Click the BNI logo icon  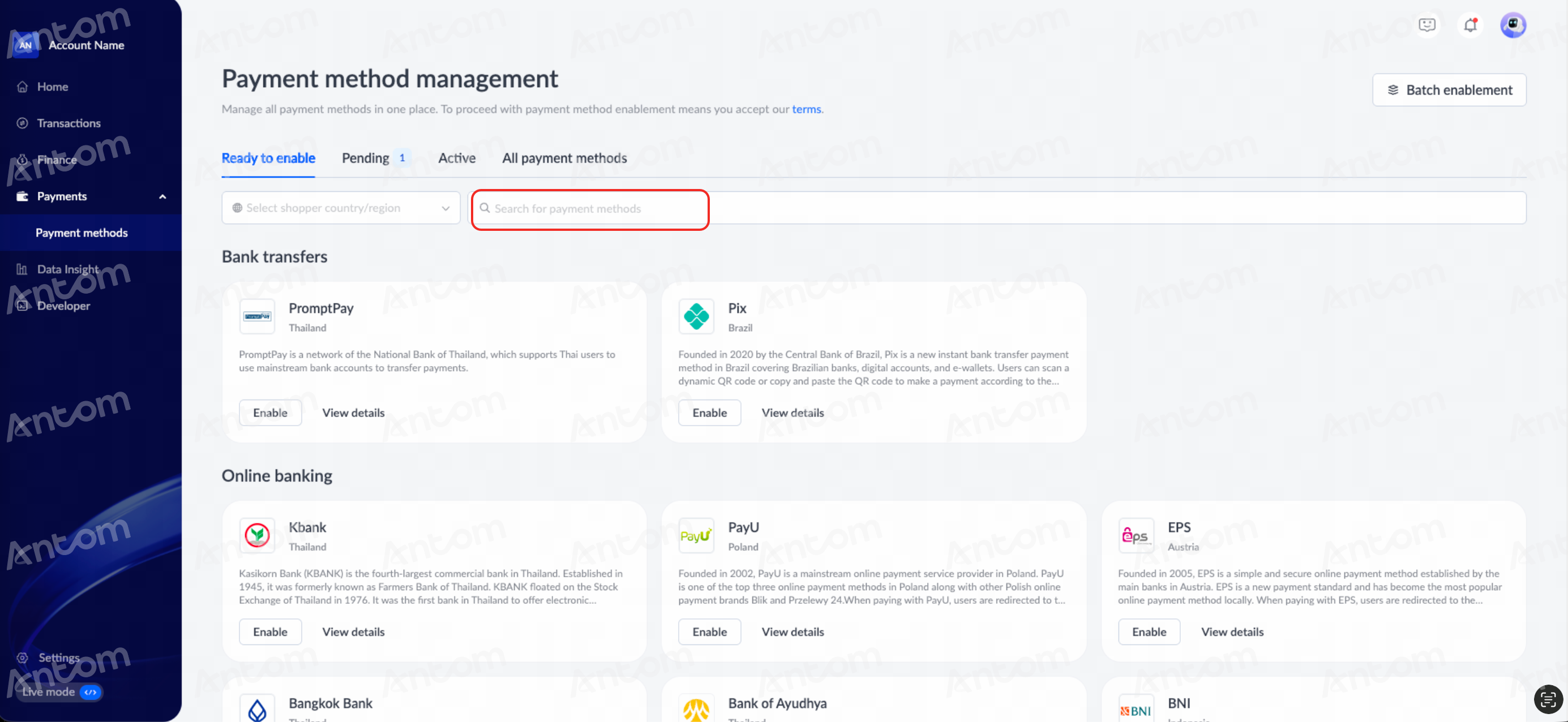tap(1136, 708)
